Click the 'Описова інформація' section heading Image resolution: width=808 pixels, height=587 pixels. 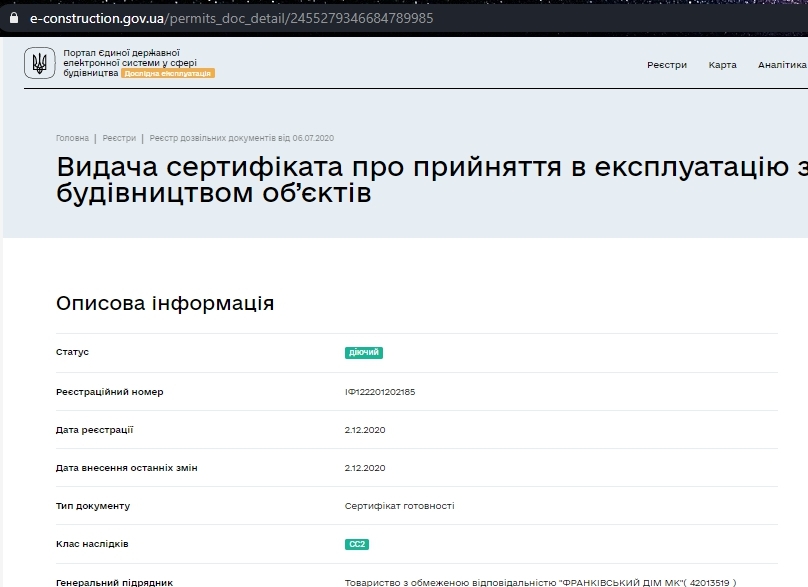tap(165, 303)
